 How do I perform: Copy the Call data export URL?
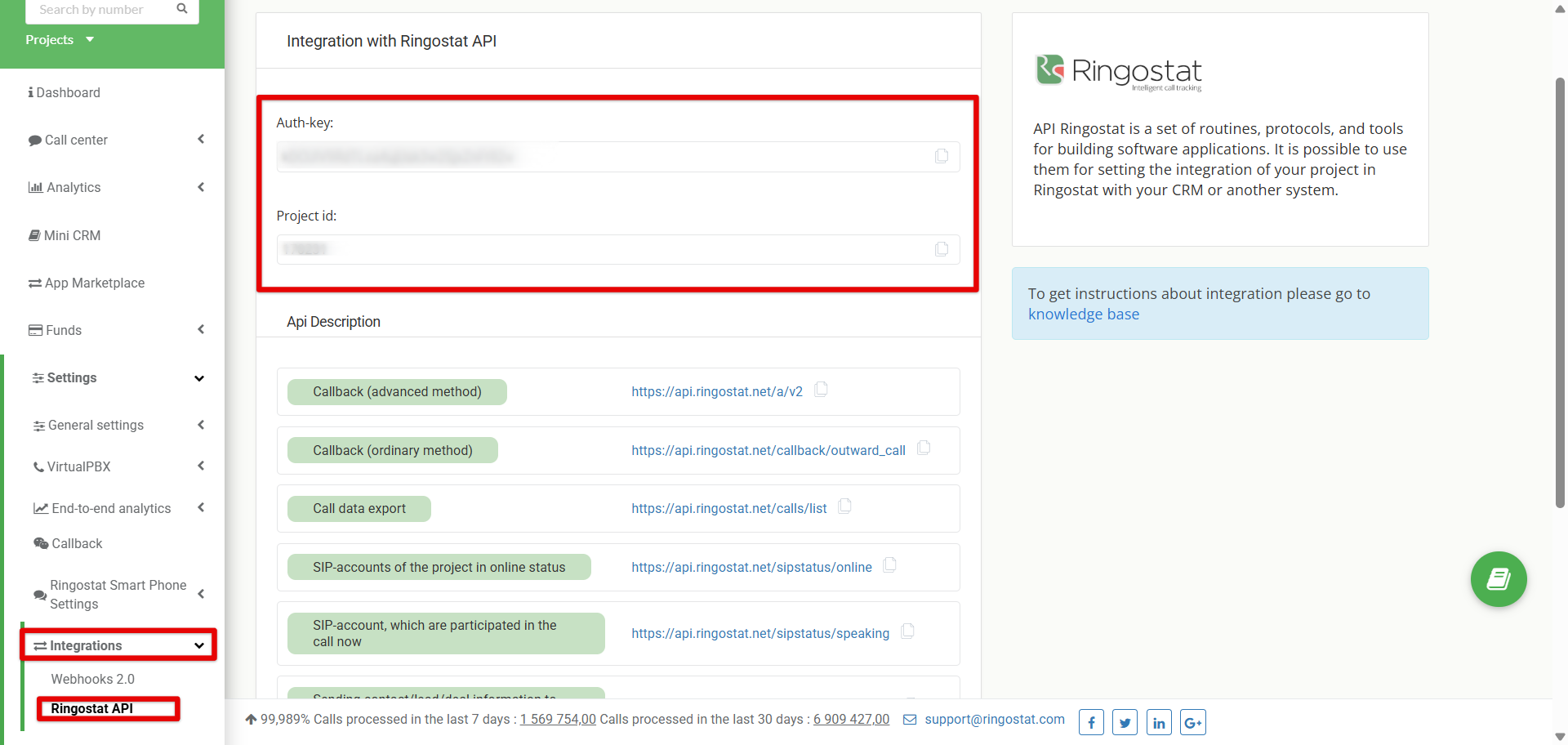point(845,506)
